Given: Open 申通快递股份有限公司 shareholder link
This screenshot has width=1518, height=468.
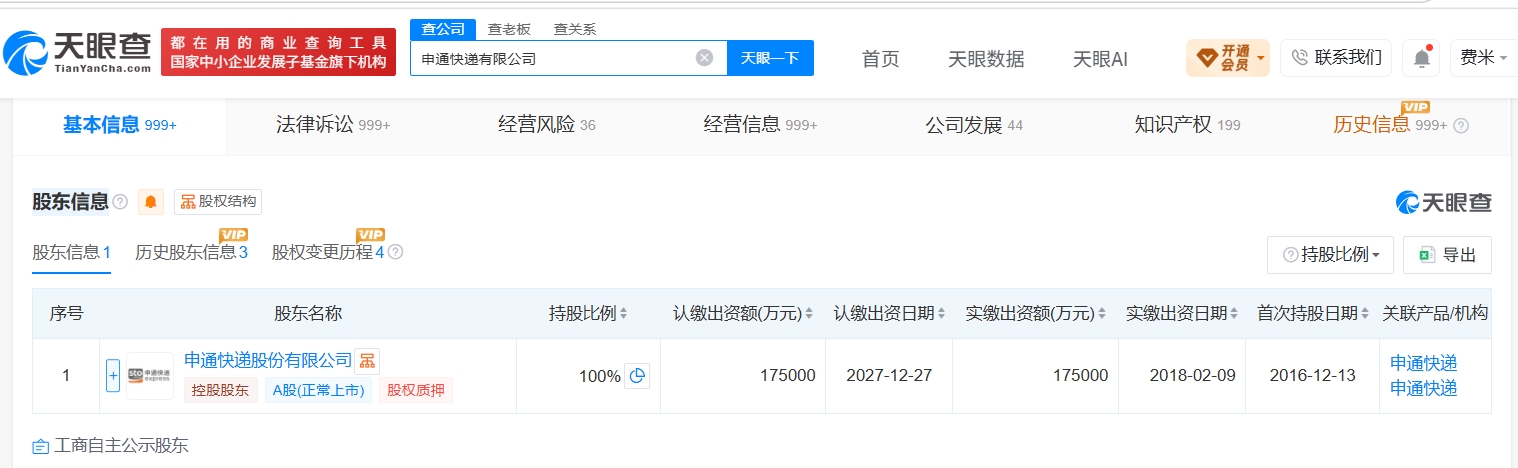Looking at the screenshot, I should [268, 360].
